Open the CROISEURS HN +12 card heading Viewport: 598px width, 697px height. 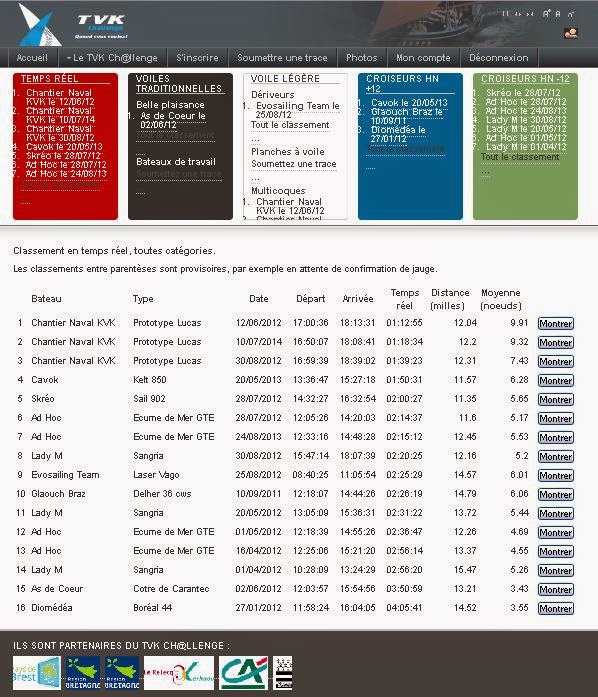(402, 84)
